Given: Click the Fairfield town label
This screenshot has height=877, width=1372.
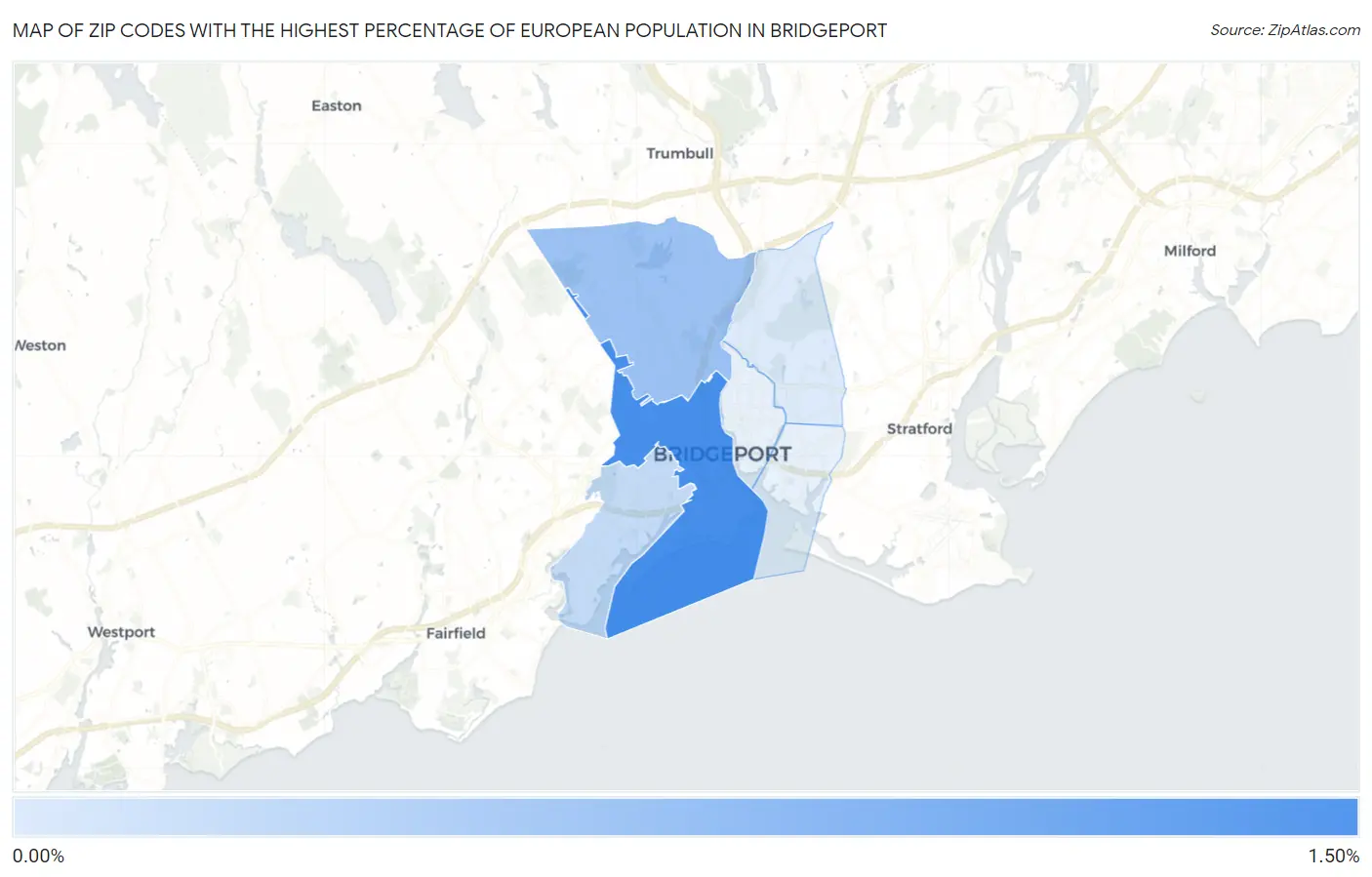Looking at the screenshot, I should [456, 633].
